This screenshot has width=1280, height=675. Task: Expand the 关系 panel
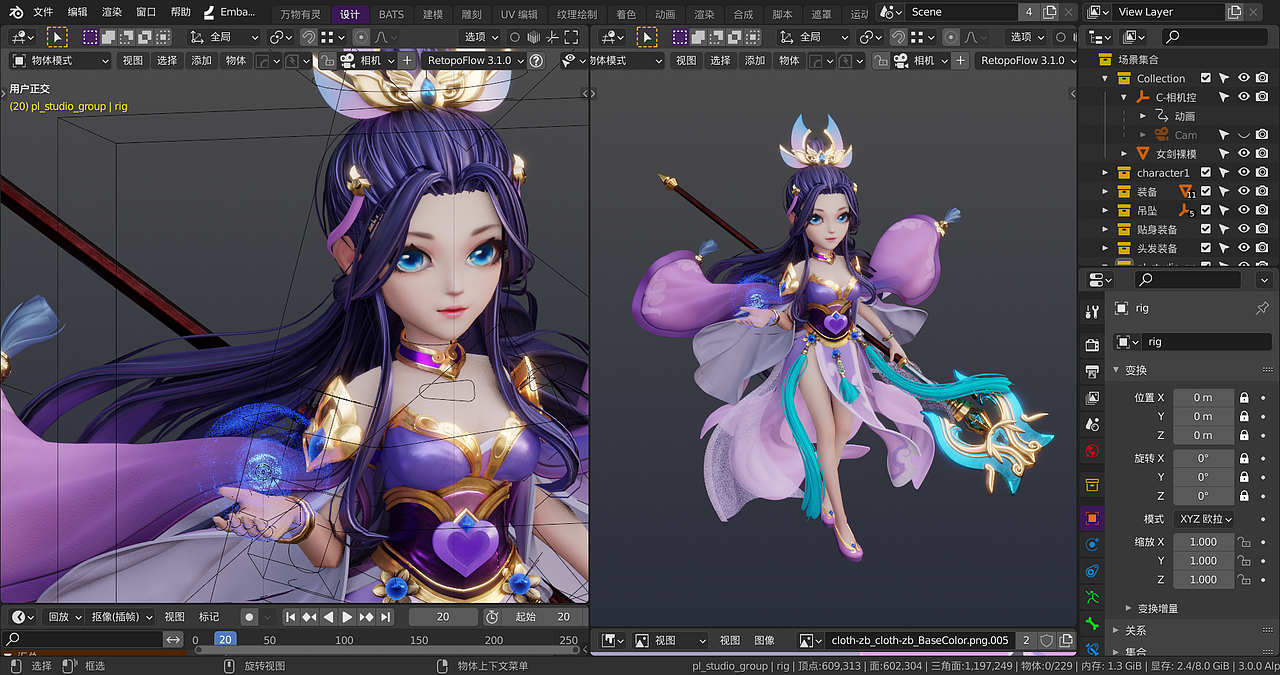click(1135, 631)
